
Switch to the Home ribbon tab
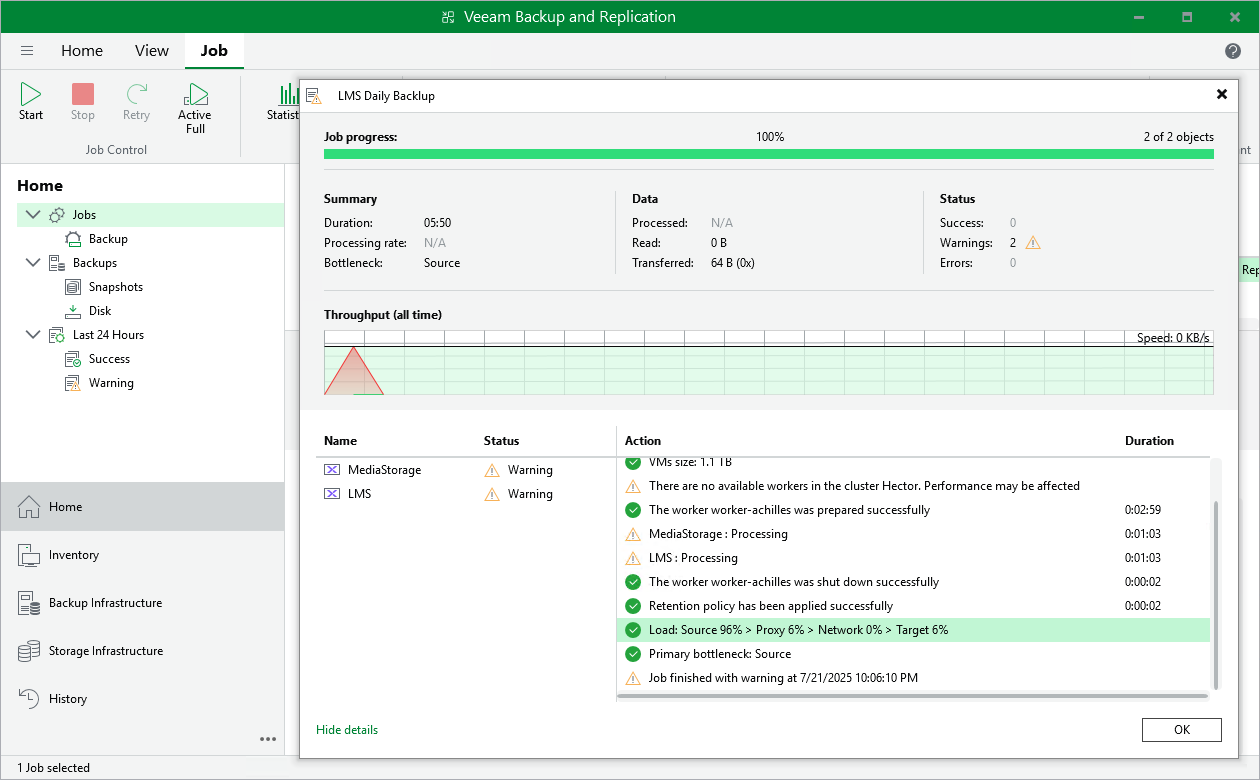point(82,51)
